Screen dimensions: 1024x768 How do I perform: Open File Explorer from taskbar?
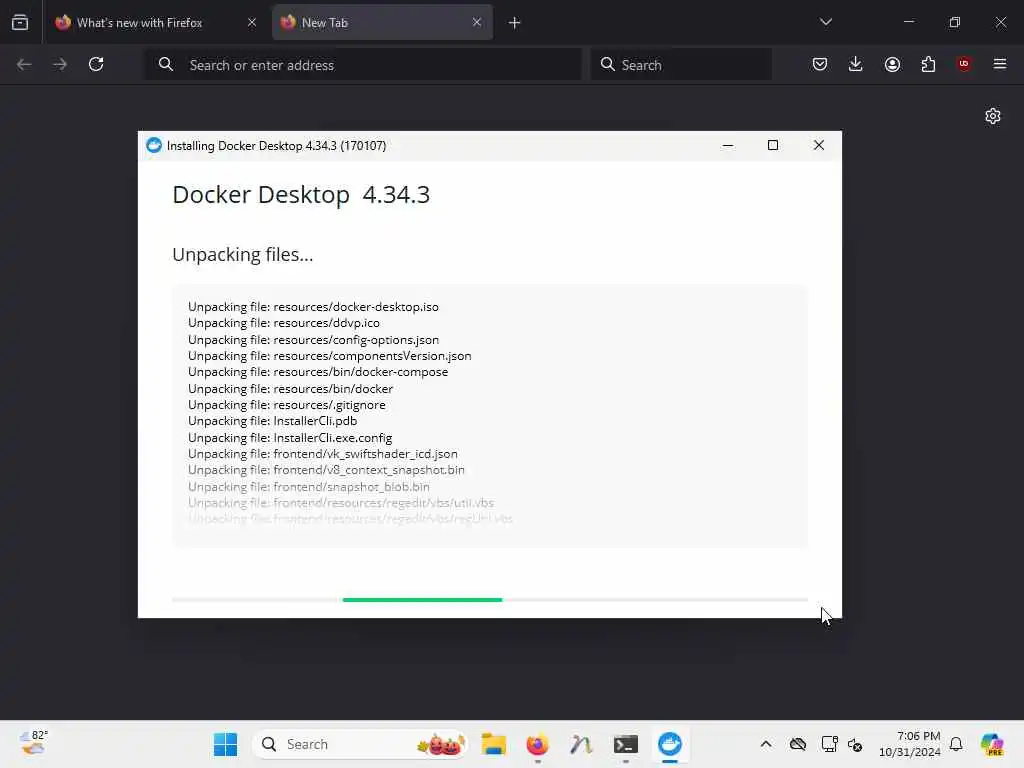point(494,744)
